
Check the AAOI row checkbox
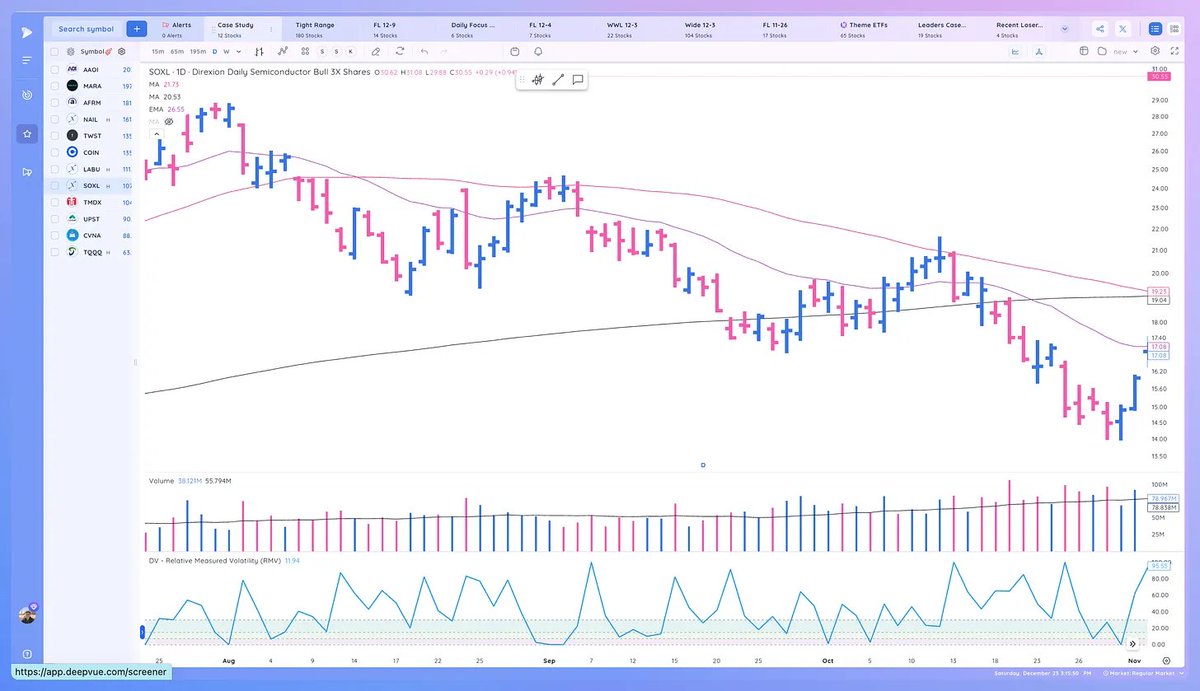(54, 70)
